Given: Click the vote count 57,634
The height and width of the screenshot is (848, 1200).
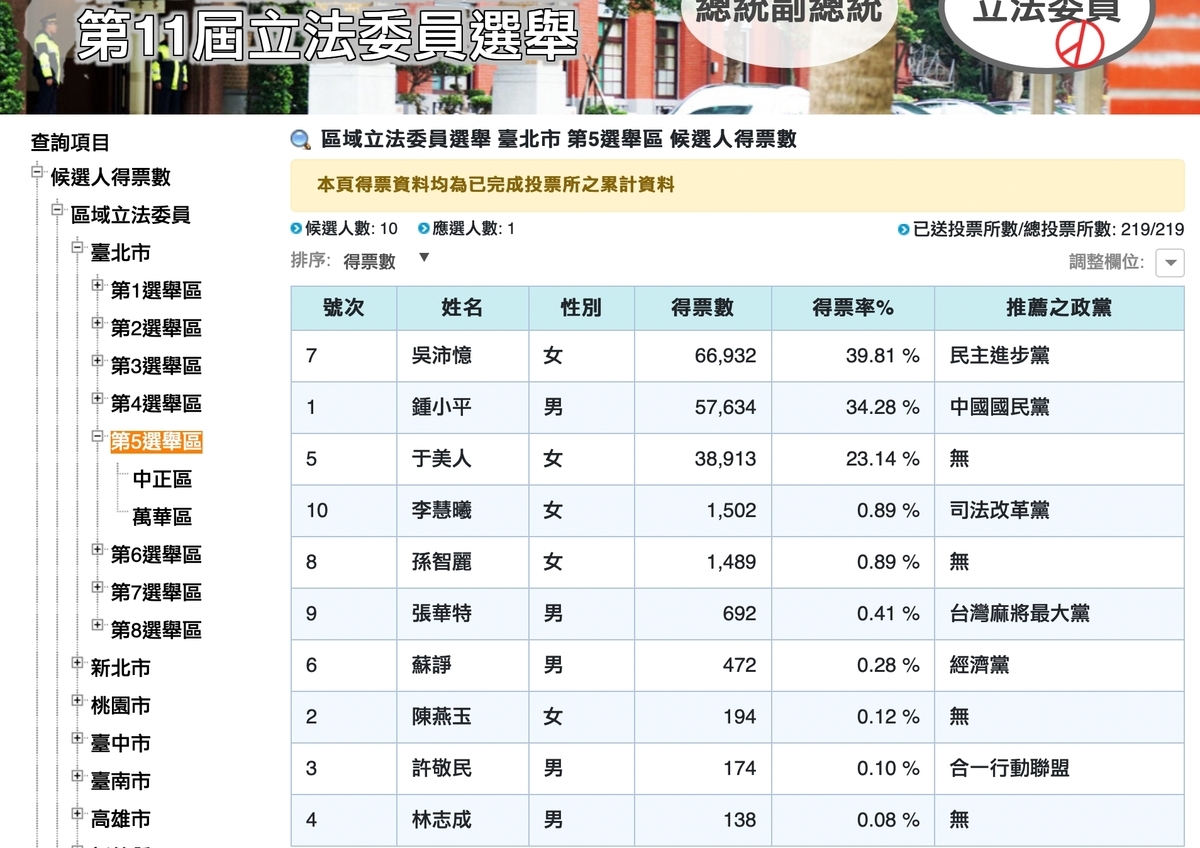Looking at the screenshot, I should [726, 407].
